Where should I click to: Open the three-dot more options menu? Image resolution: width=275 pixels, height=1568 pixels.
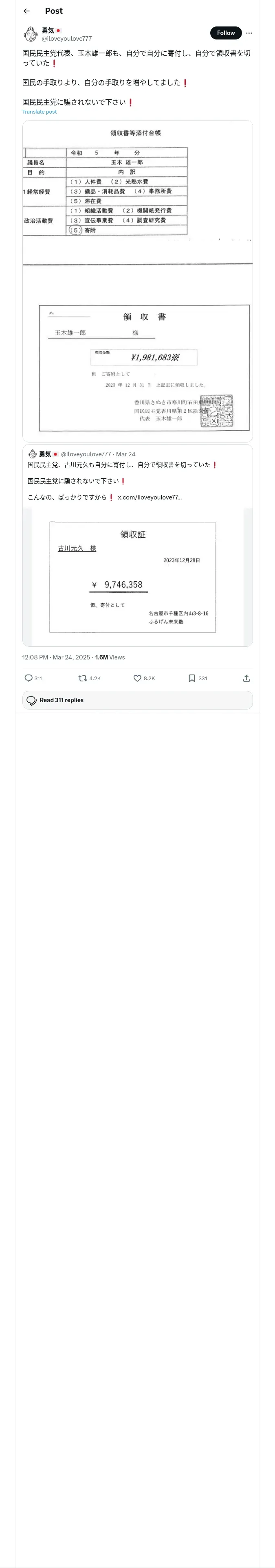249,33
